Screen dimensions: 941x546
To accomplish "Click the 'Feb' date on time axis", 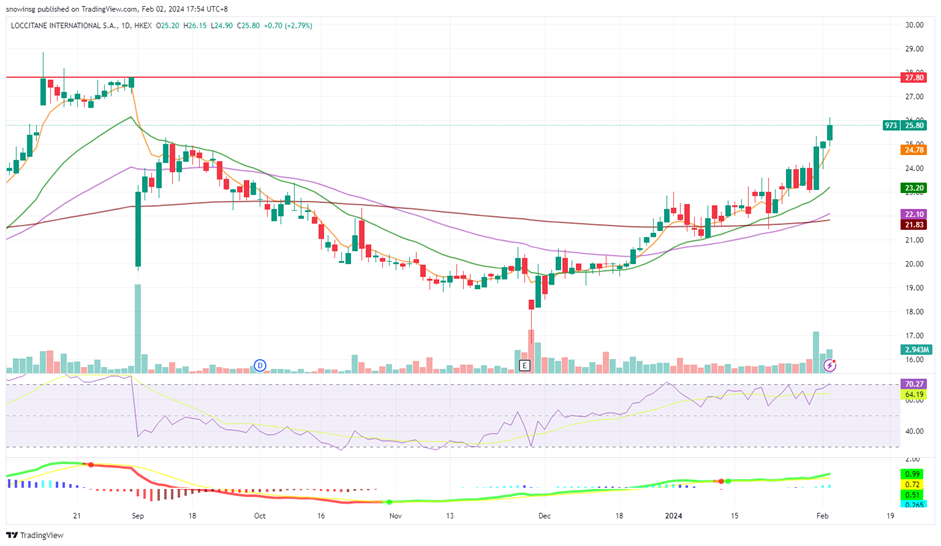I will 823,516.
